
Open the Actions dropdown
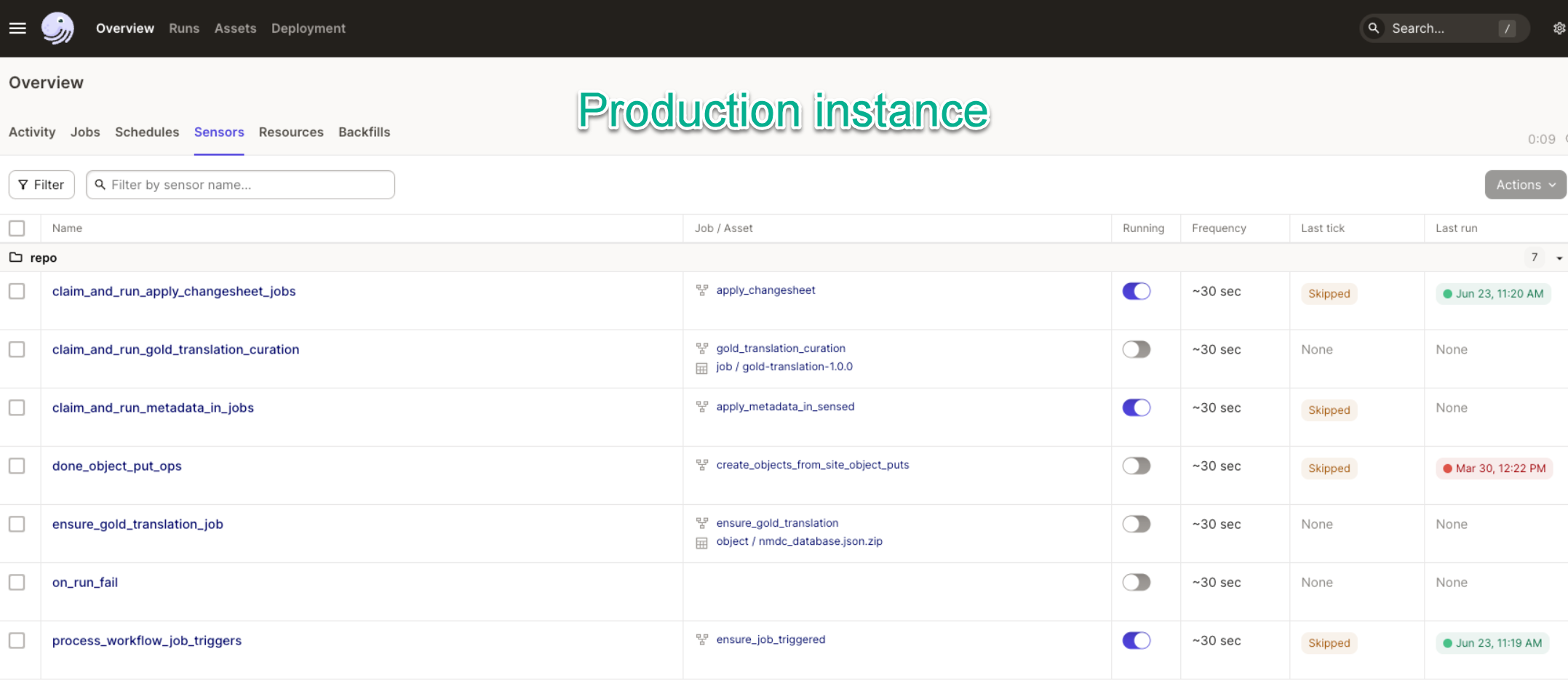1525,185
